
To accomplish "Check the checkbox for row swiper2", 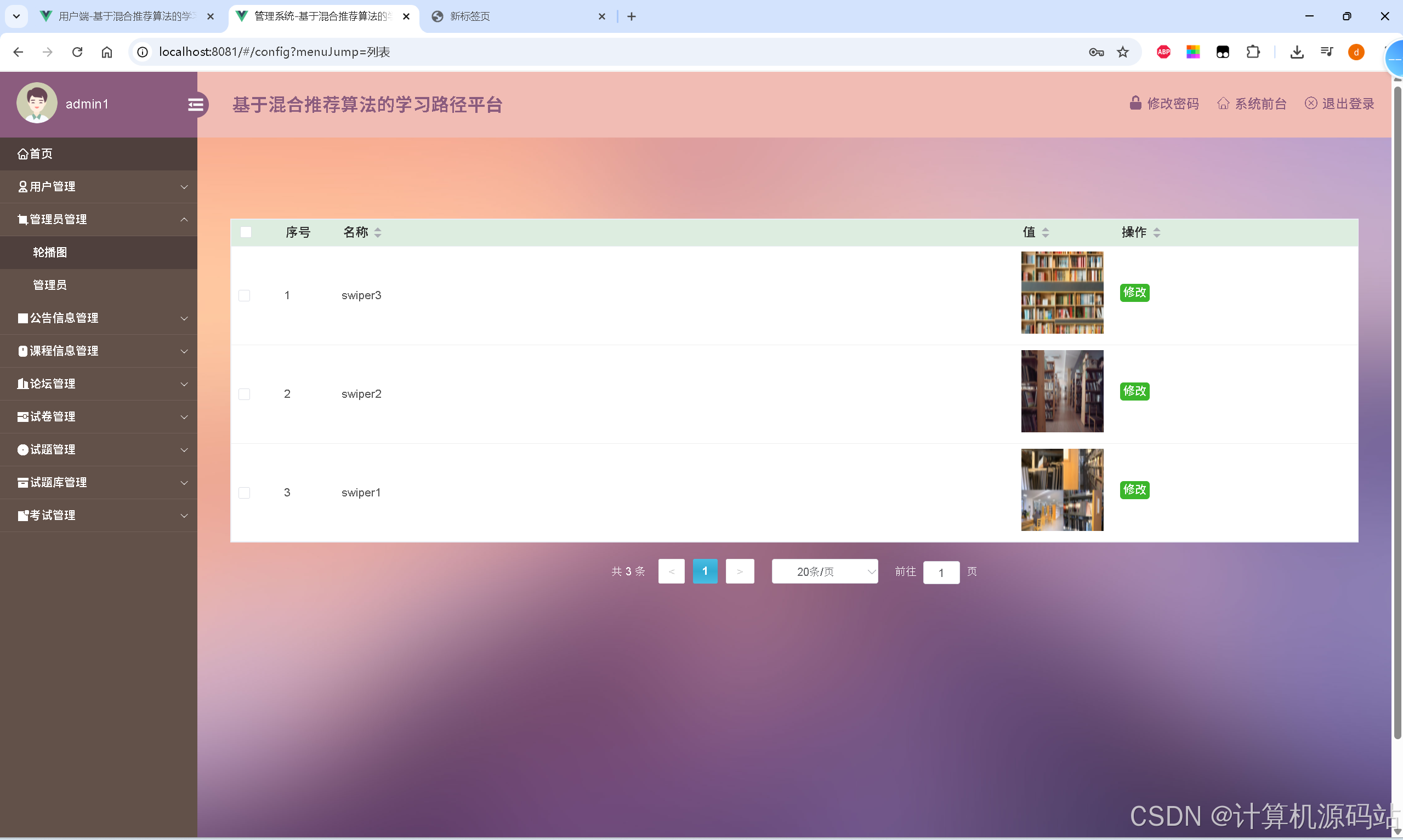I will point(244,393).
